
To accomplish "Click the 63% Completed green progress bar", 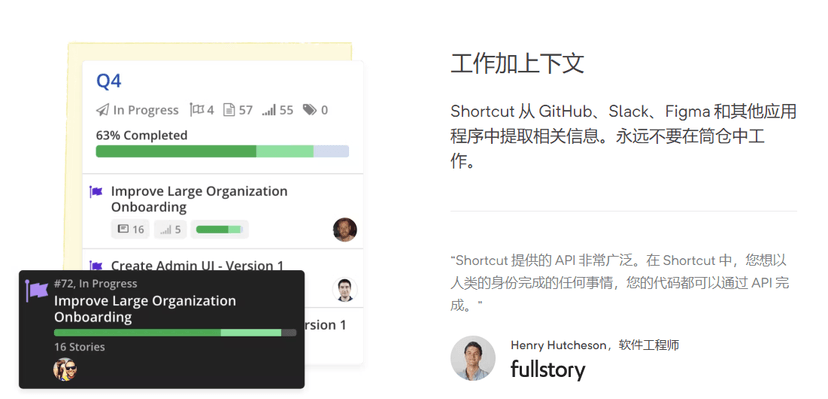I will point(222,151).
